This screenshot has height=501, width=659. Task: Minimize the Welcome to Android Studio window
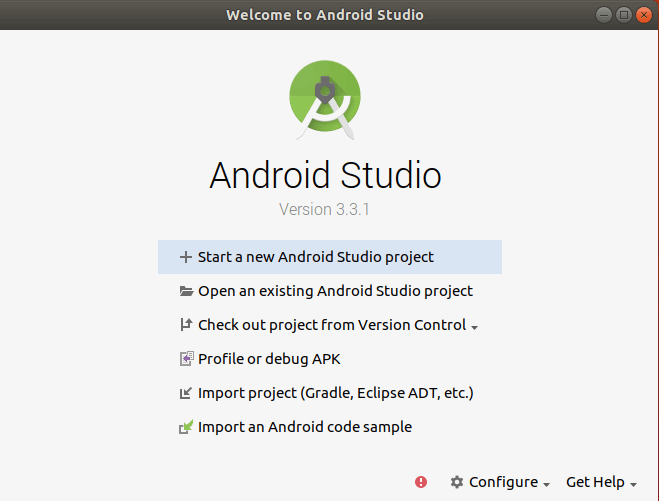click(604, 15)
